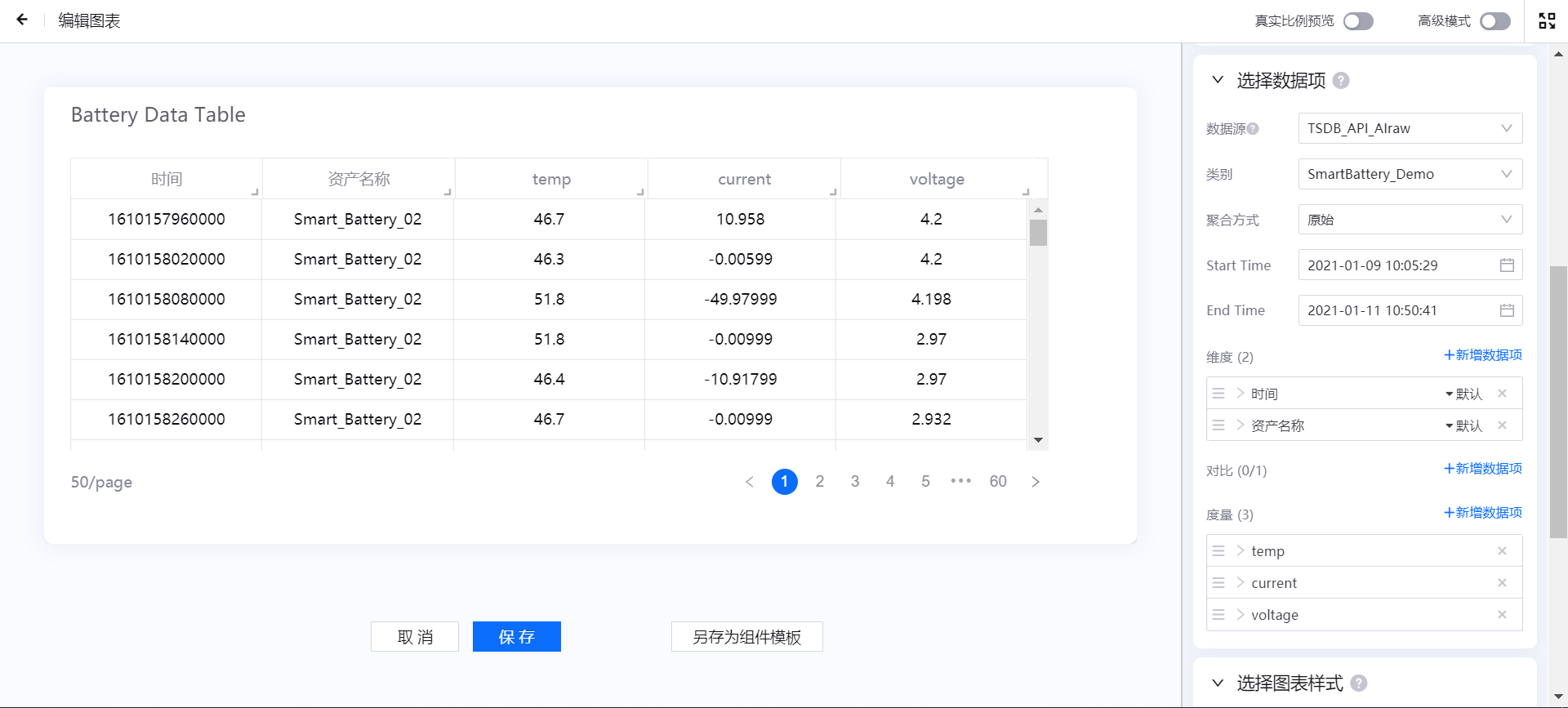
Task: Open the 默认 sort dropdown for 资产名称
Action: point(1463,426)
